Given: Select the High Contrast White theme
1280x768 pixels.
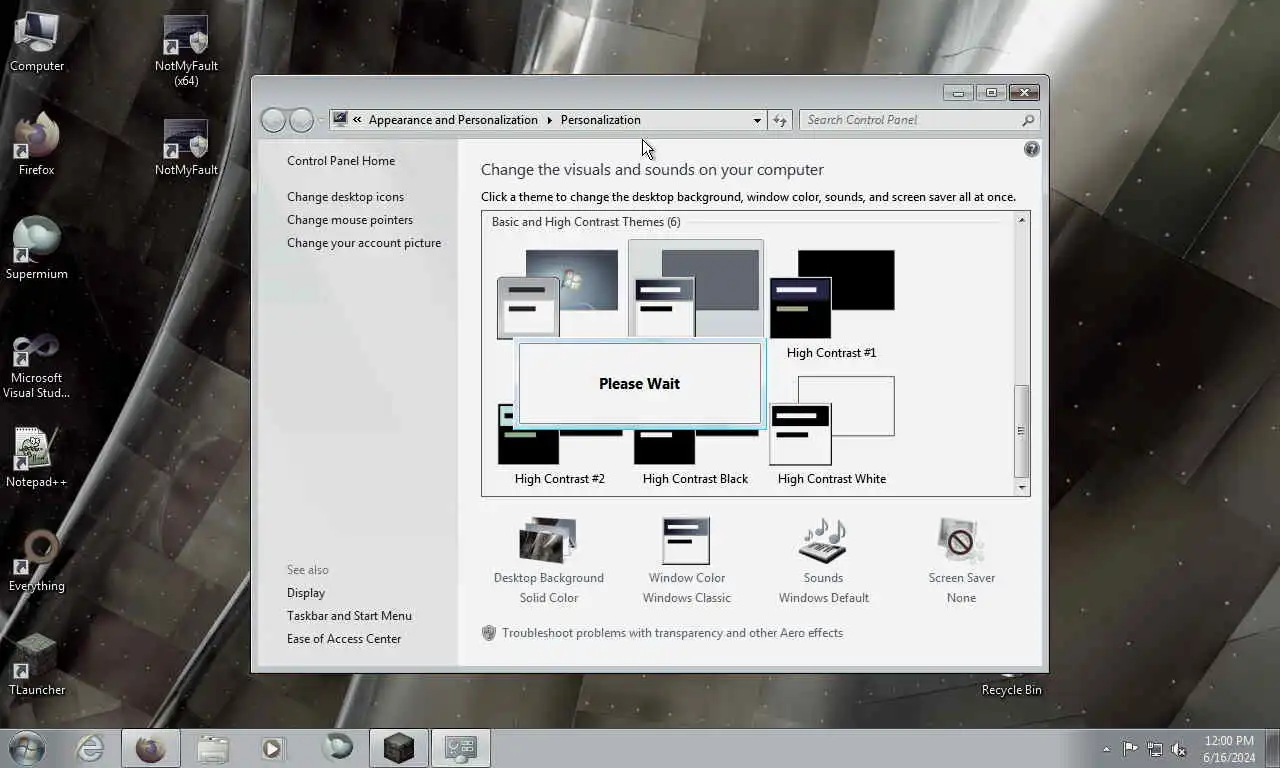Looking at the screenshot, I should (831, 431).
